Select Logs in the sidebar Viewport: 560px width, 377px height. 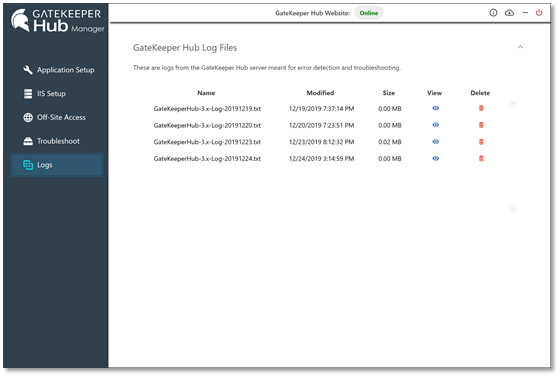[x=57, y=165]
